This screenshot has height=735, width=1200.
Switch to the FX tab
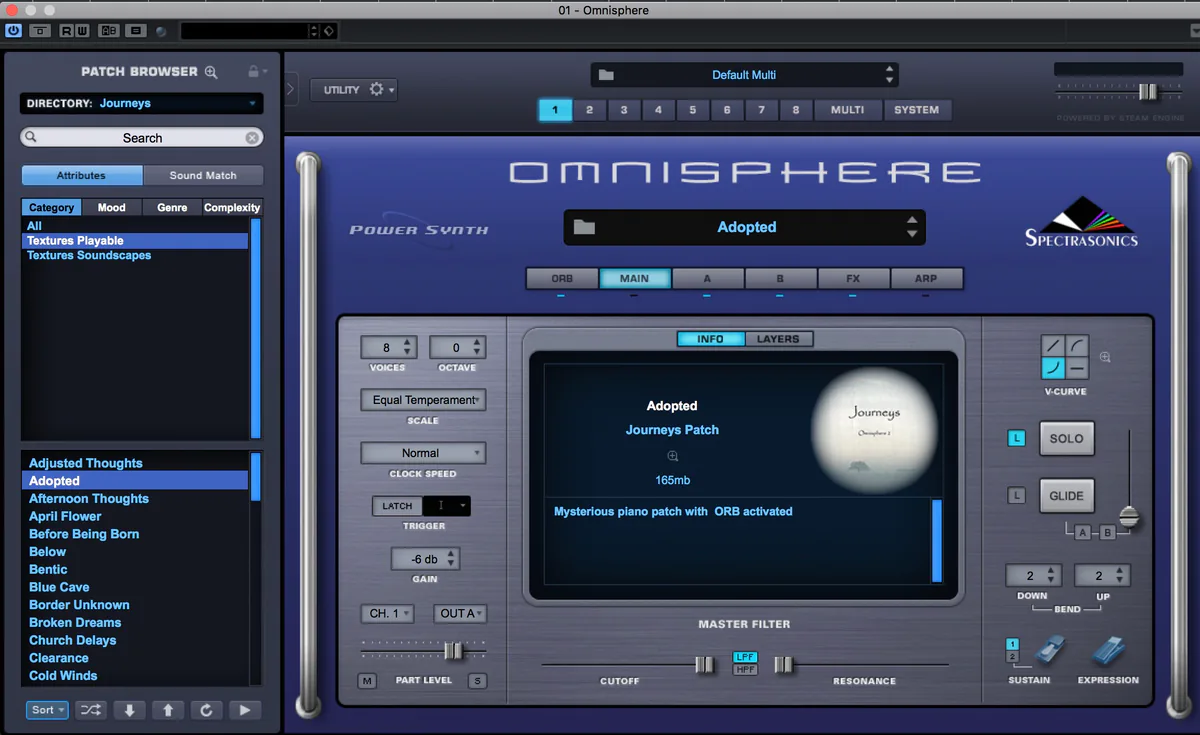853,279
